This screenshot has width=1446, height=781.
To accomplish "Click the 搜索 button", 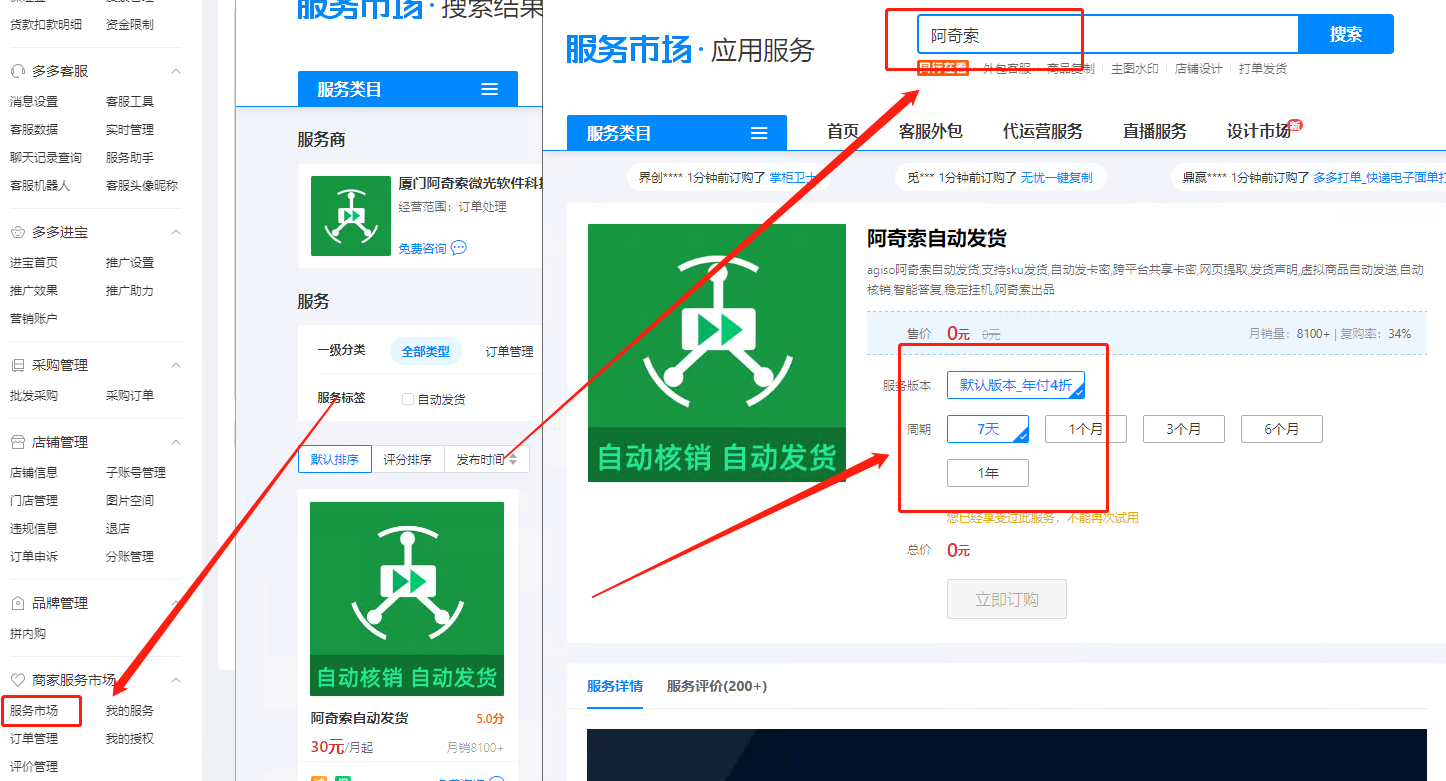I will 1346,34.
